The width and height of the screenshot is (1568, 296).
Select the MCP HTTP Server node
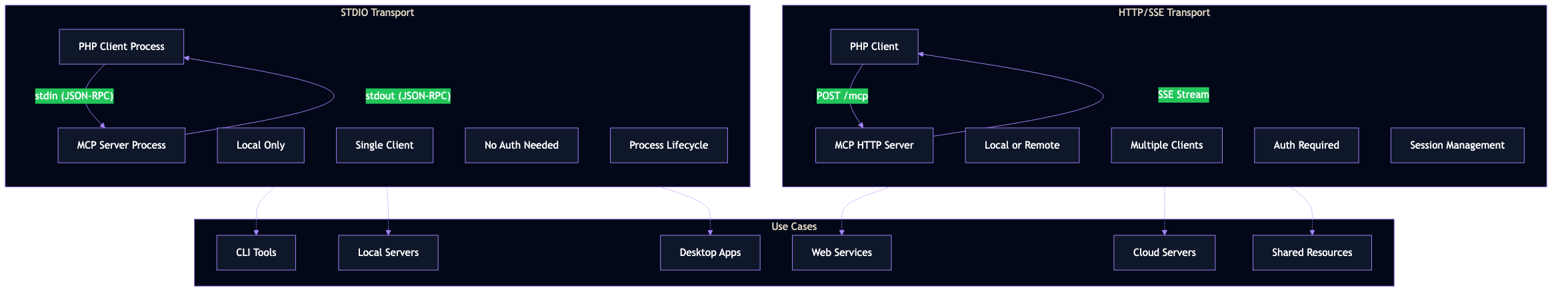874,145
